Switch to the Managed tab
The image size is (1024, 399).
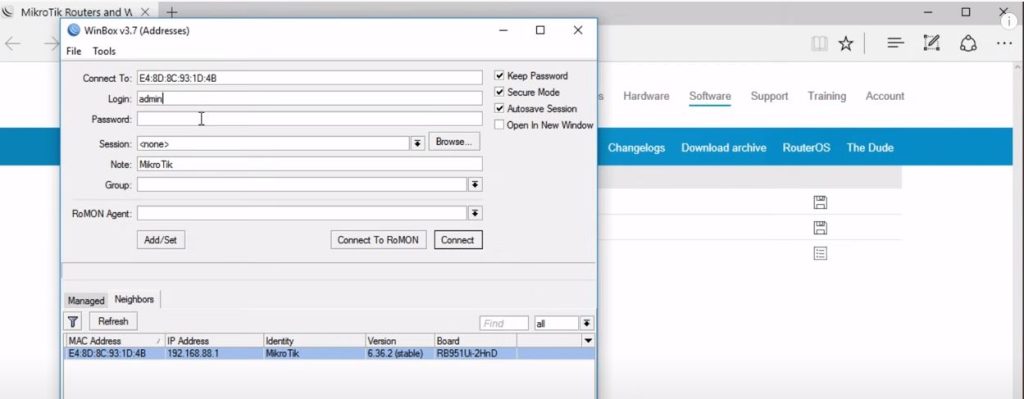86,300
